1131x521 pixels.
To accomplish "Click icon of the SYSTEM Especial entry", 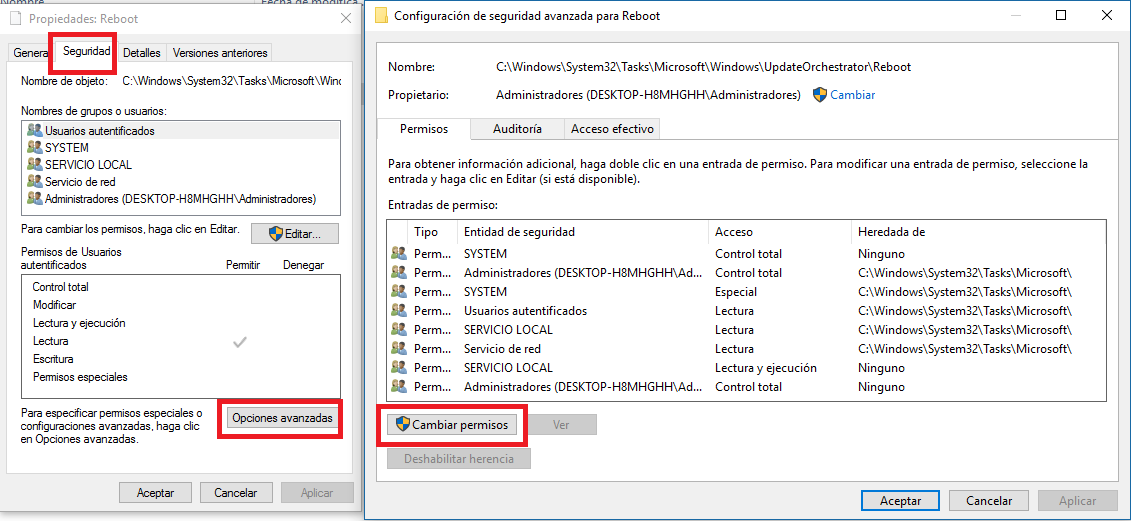I will [399, 292].
